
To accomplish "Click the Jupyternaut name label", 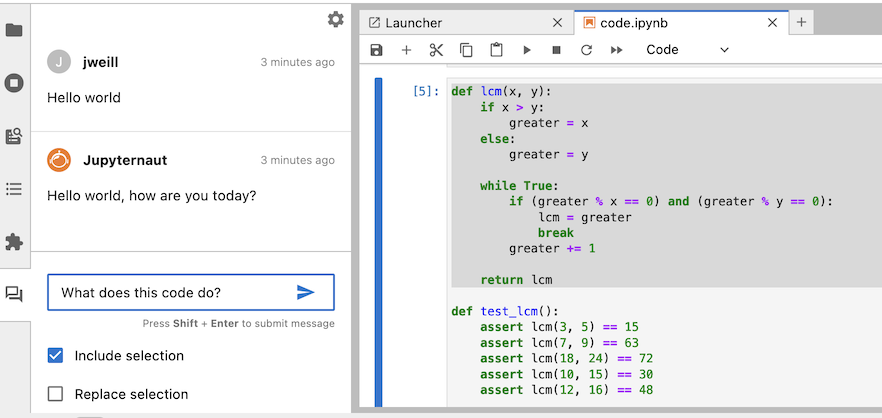I will [x=125, y=160].
